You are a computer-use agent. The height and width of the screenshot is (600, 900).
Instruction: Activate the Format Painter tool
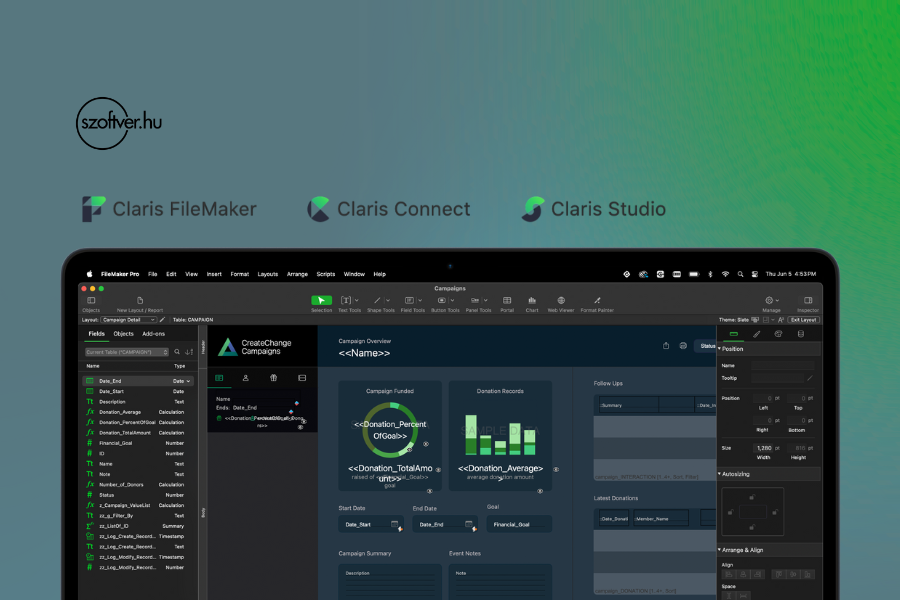(597, 300)
